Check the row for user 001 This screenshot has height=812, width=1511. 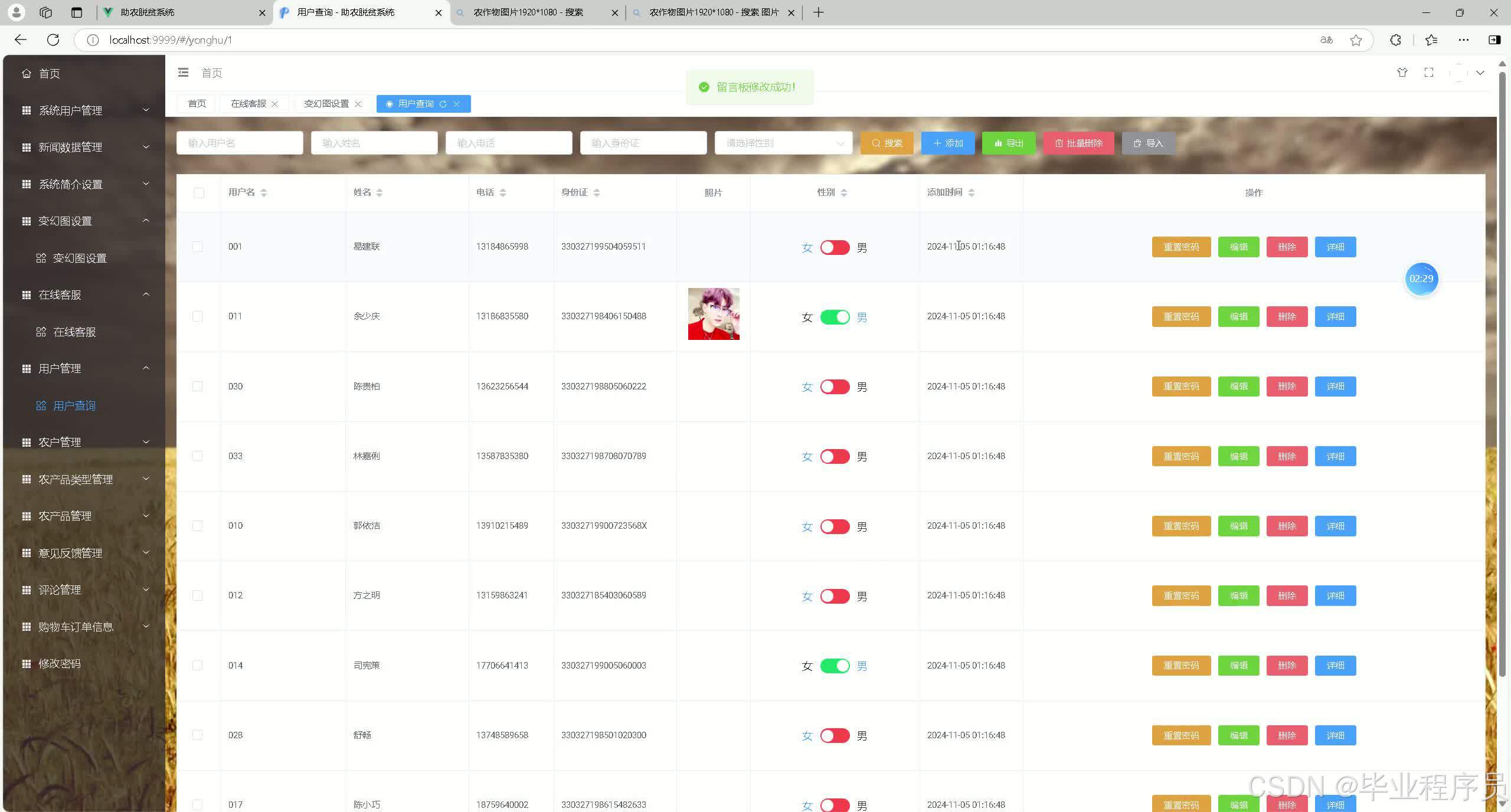(x=198, y=247)
